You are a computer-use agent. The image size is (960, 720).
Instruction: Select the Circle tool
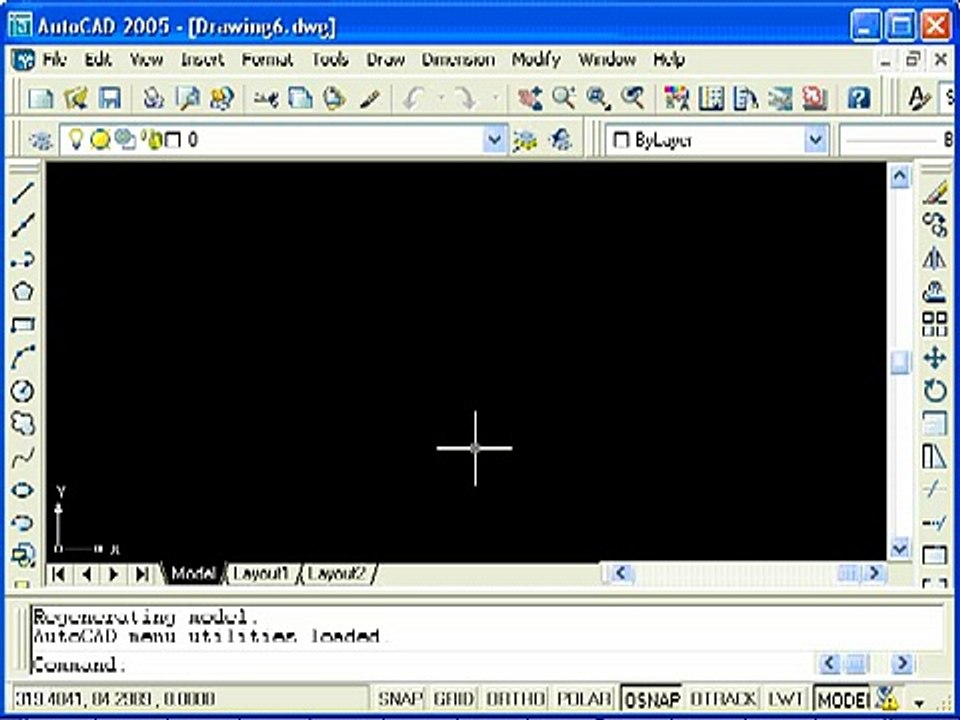(23, 391)
